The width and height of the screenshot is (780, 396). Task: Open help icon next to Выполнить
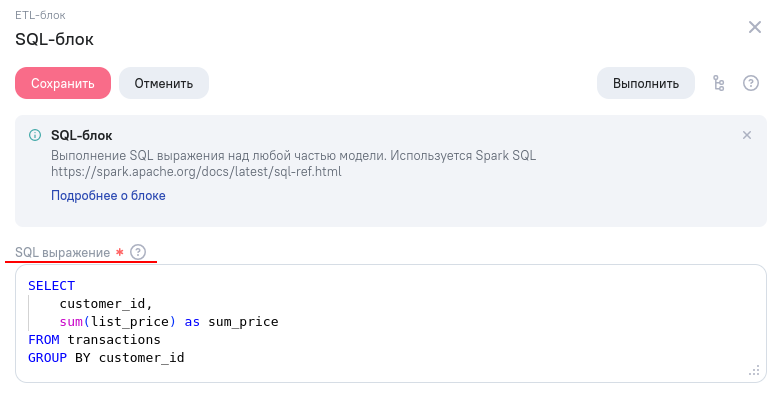[751, 83]
